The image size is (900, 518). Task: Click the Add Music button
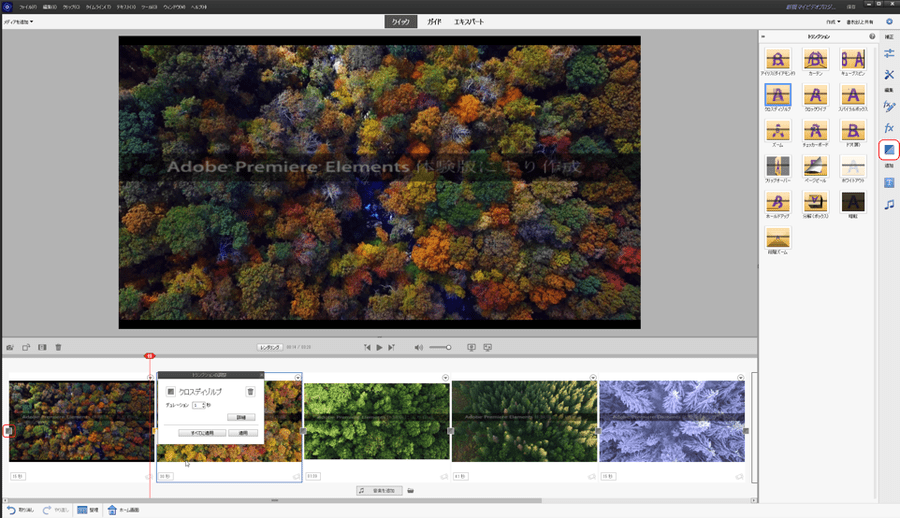pyautogui.click(x=379, y=490)
